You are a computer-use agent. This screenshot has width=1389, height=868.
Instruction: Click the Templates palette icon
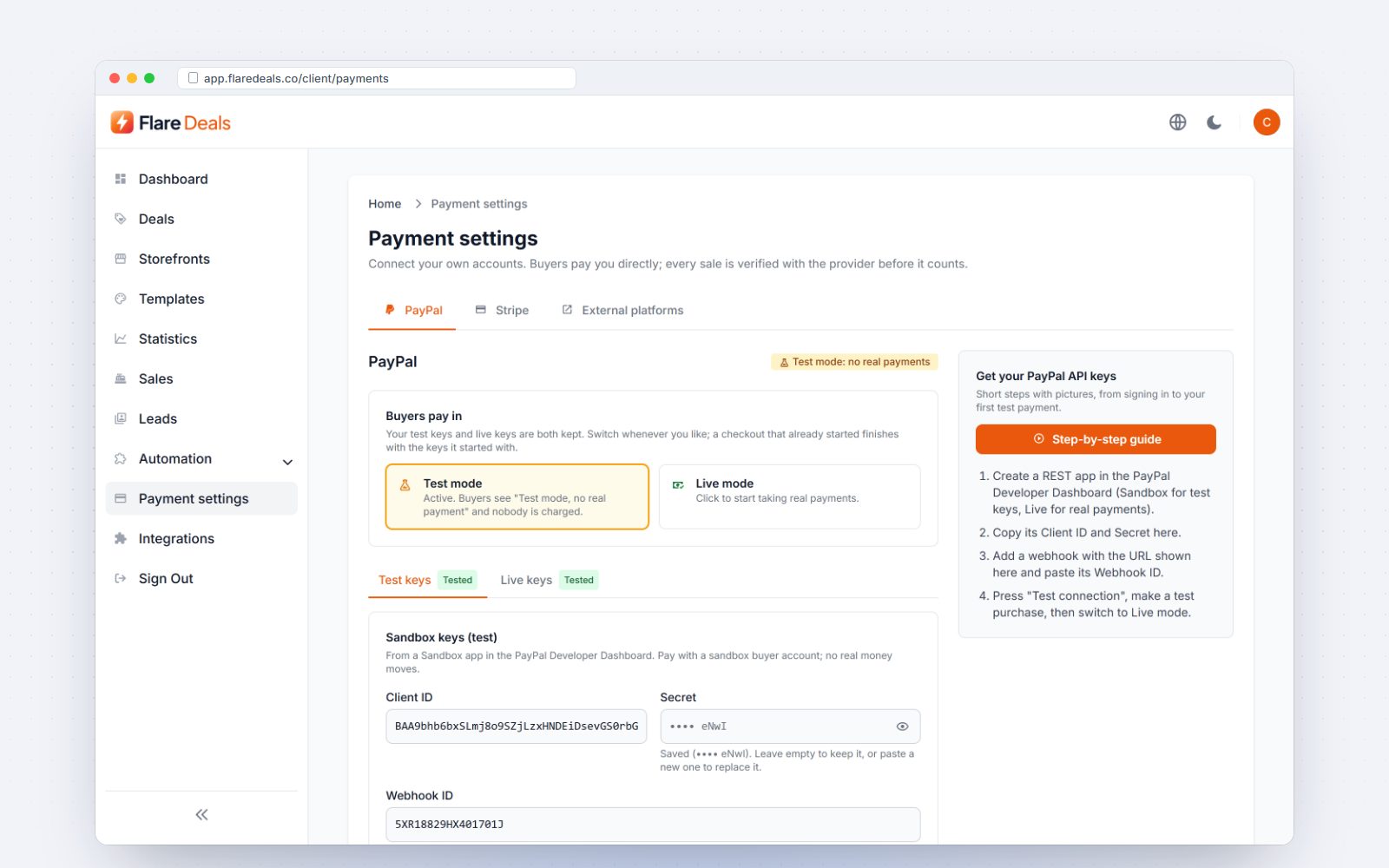click(121, 299)
